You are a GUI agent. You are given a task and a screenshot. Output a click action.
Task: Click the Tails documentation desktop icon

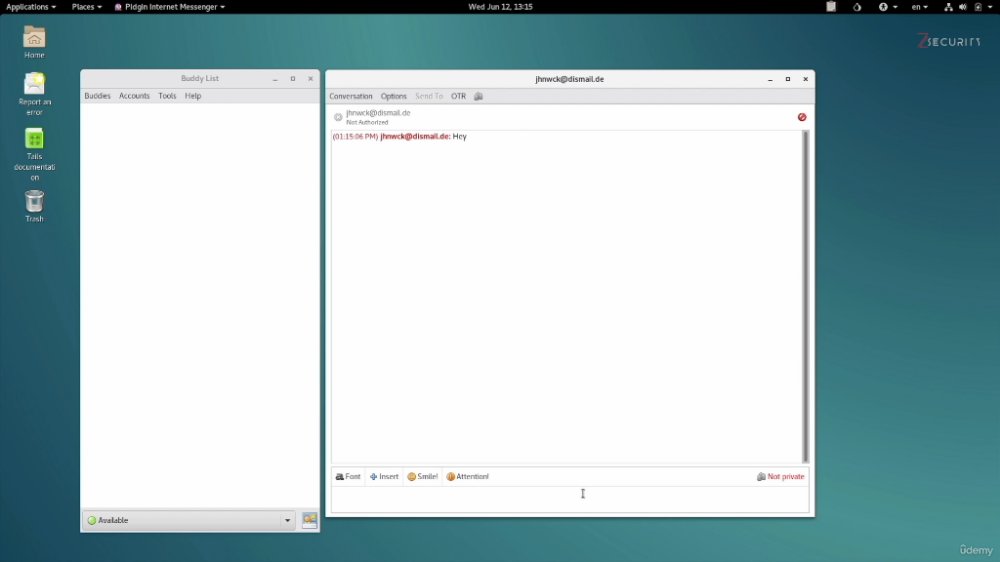coord(34,154)
